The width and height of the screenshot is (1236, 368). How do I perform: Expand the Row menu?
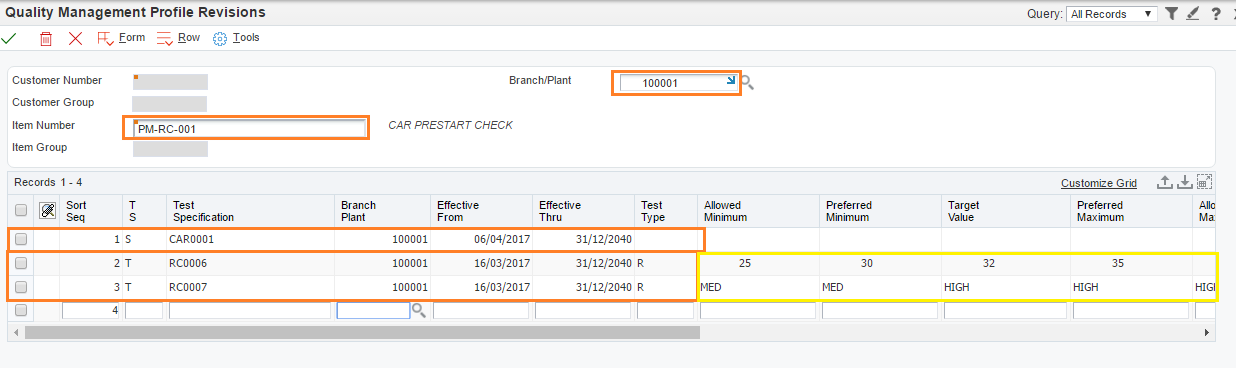[179, 38]
